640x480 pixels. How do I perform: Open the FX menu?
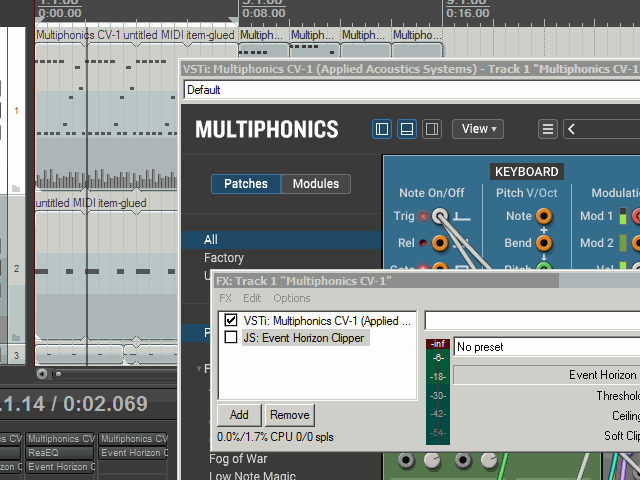(x=225, y=298)
